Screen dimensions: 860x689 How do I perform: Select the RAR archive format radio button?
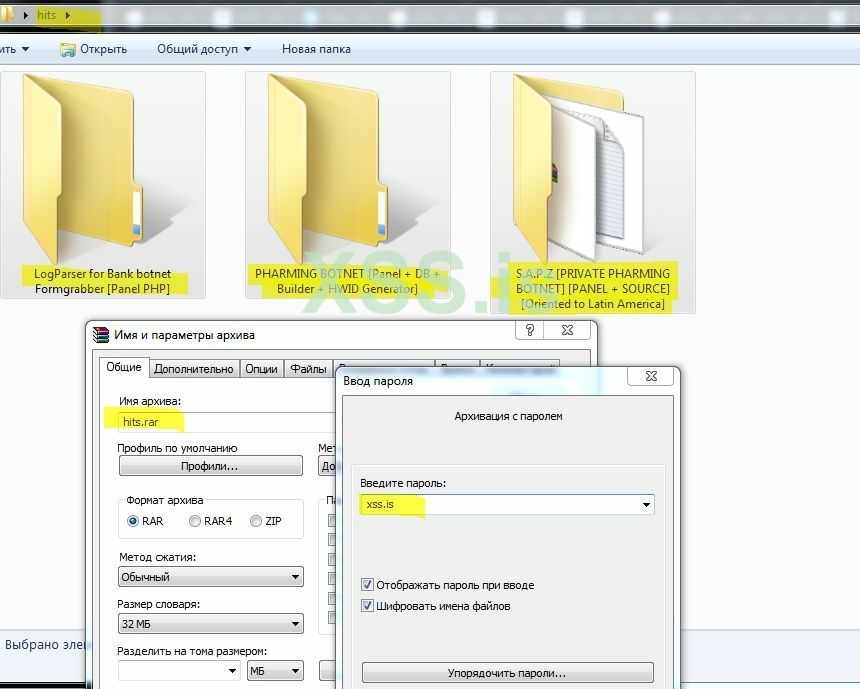(133, 521)
